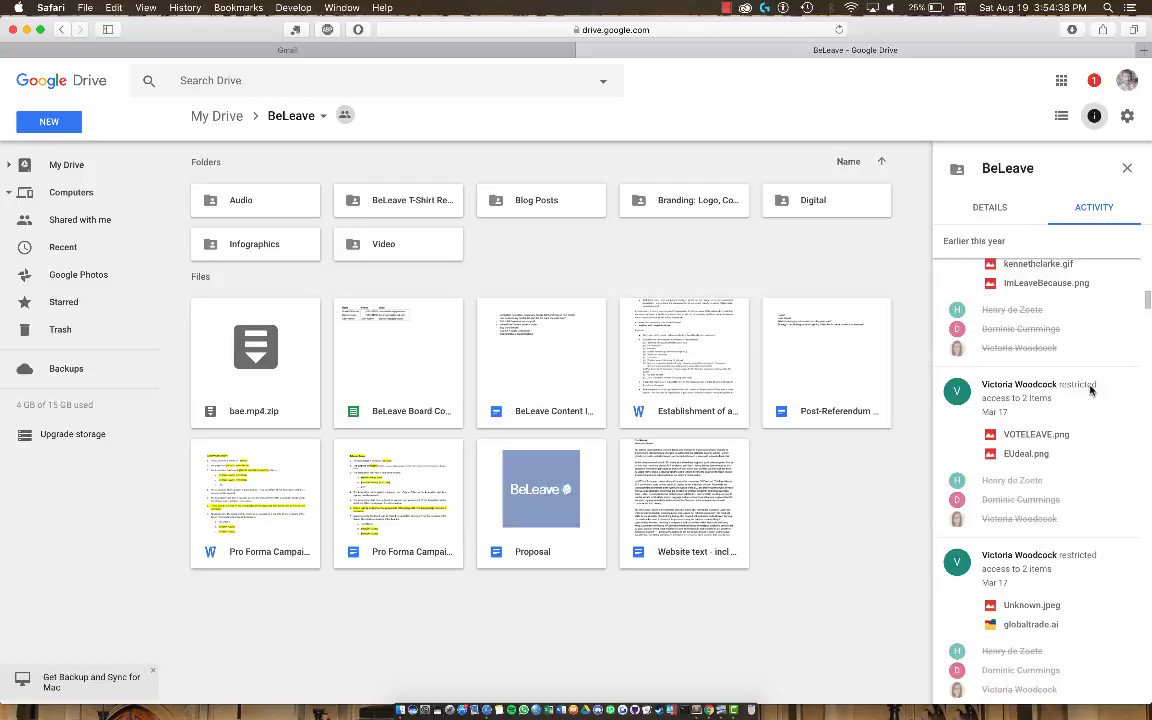The height and width of the screenshot is (720, 1152).
Task: Open VOTELEAVE.png in activity list
Action: pyautogui.click(x=1036, y=434)
